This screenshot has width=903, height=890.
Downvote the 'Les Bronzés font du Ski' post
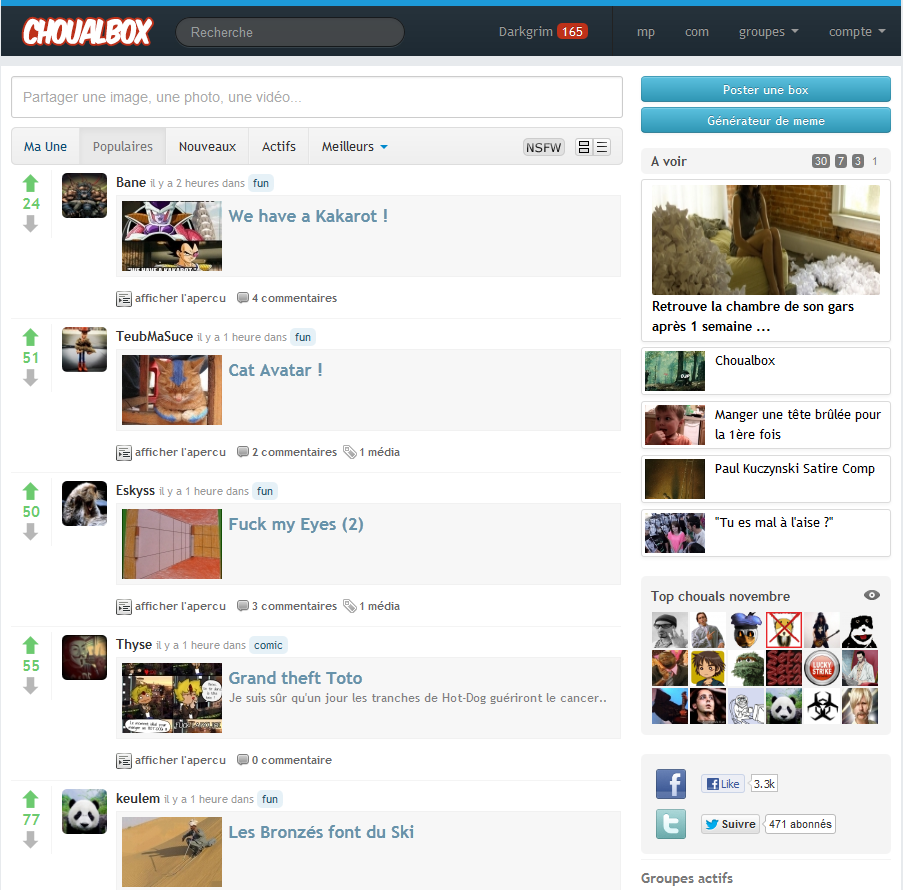(x=30, y=840)
